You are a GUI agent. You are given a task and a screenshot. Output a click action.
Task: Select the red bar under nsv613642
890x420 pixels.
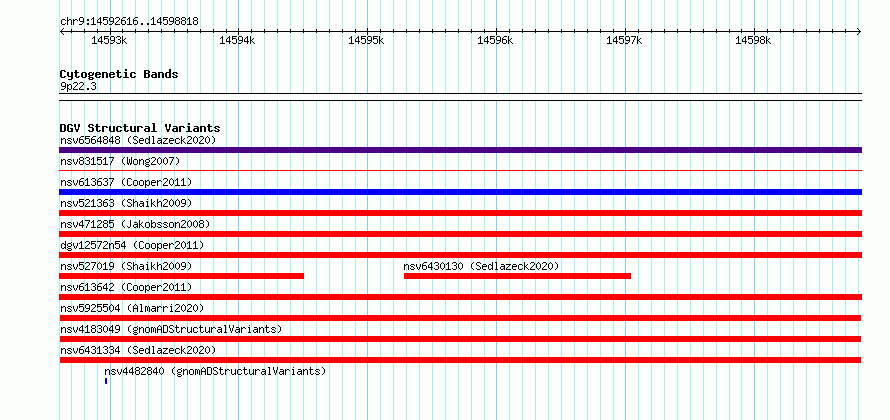[x=460, y=297]
